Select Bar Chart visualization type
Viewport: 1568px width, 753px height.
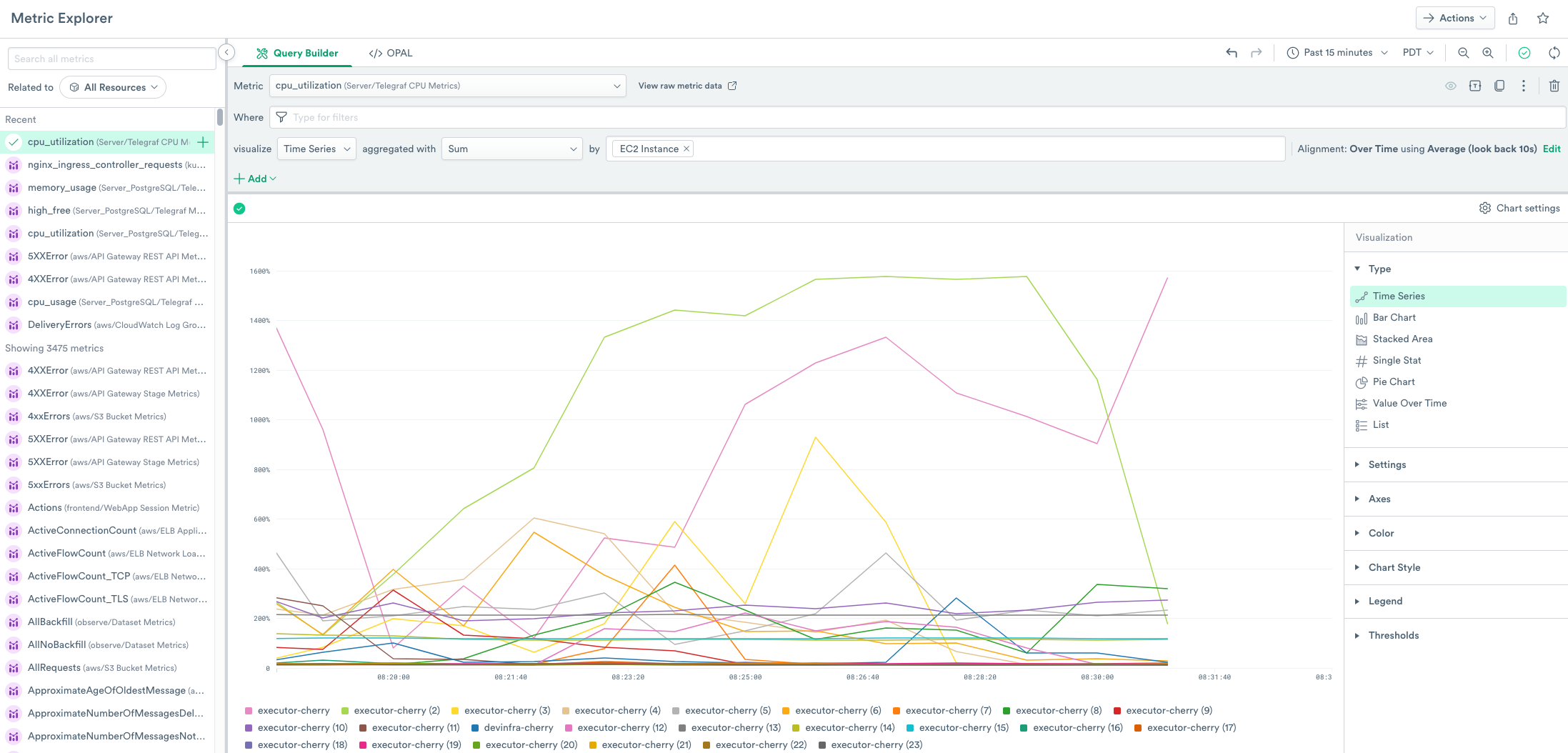tap(1394, 317)
